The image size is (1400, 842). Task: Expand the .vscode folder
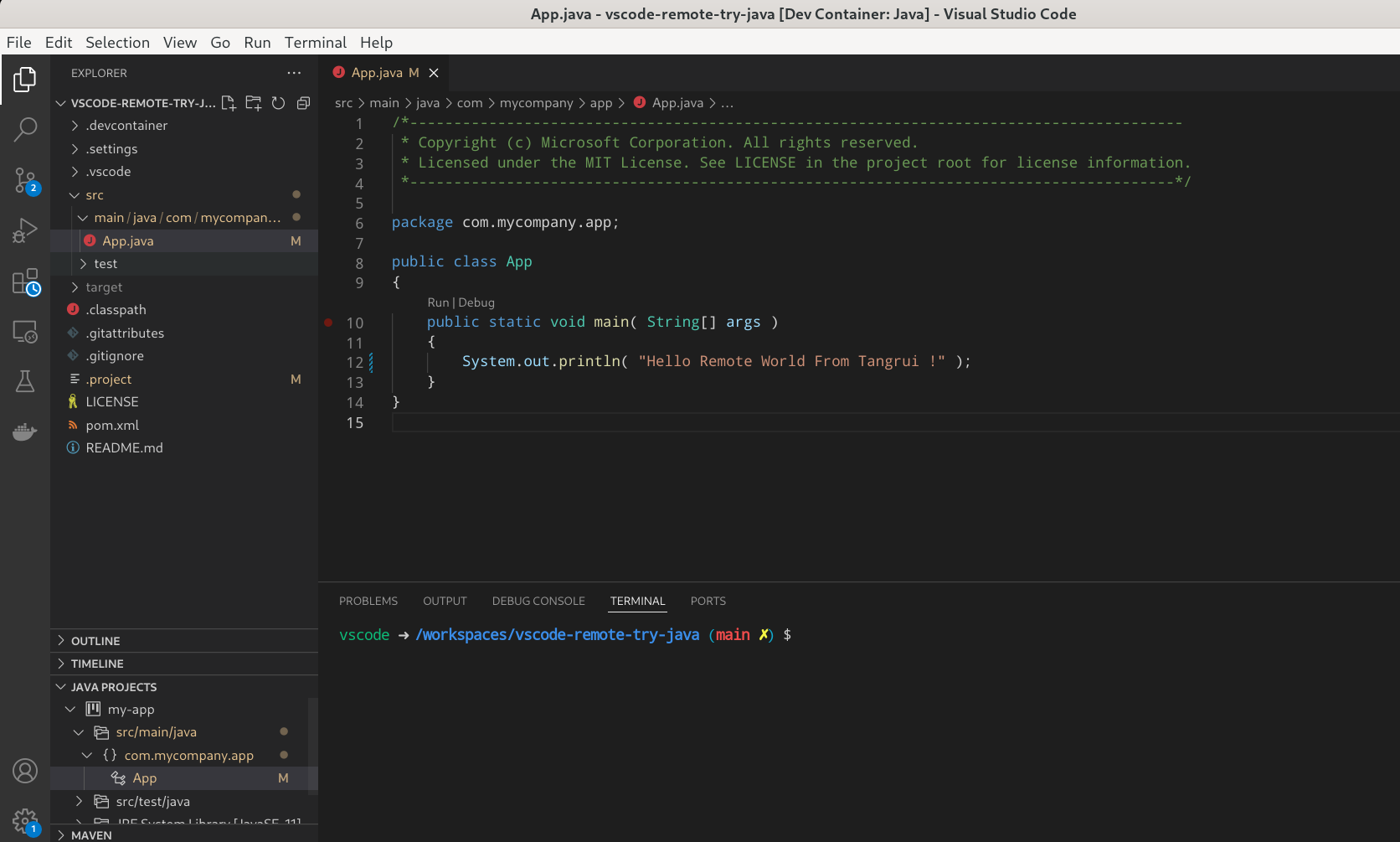(x=184, y=172)
